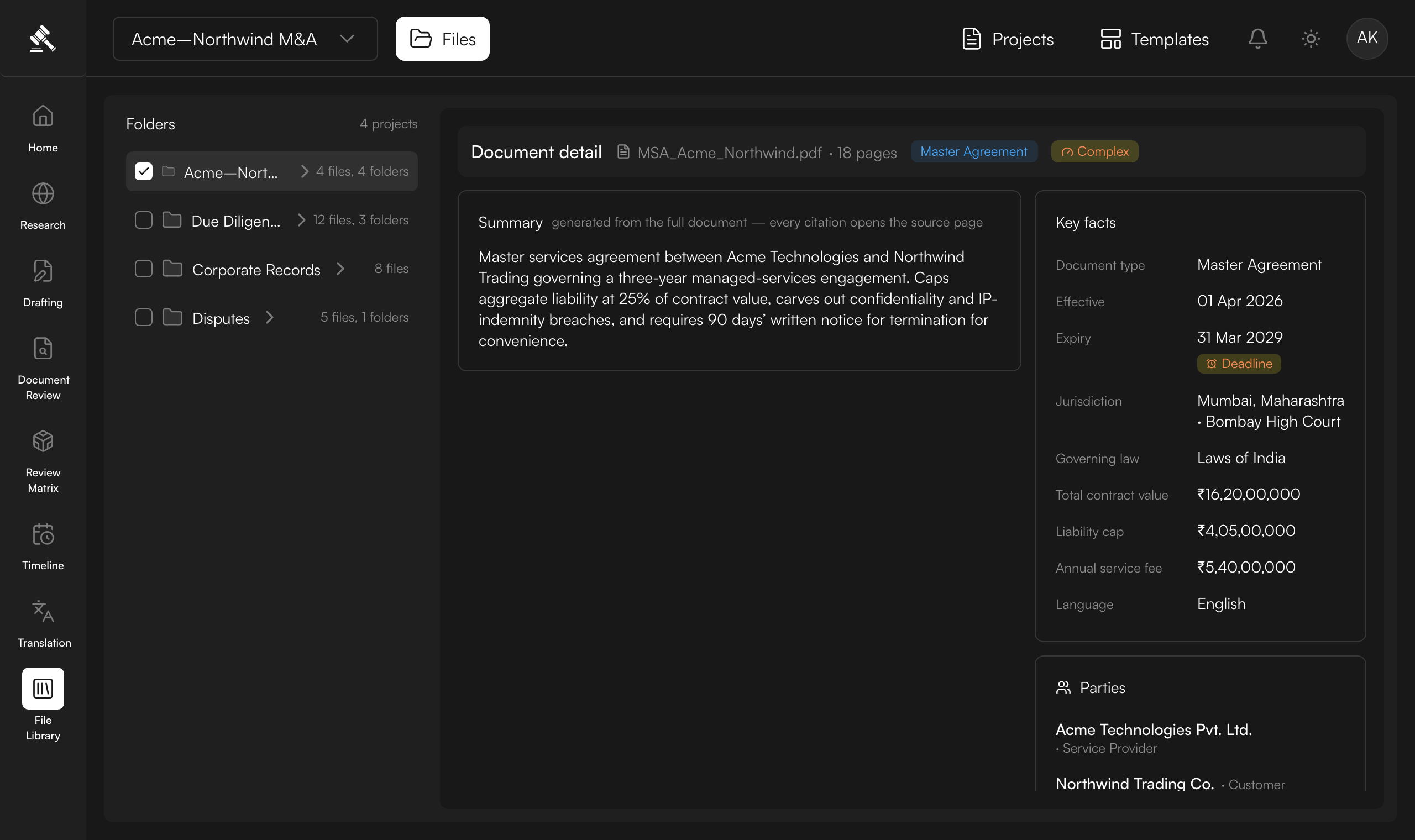Click the Complex complexity badge
Viewport: 1415px width, 840px height.
click(1094, 152)
